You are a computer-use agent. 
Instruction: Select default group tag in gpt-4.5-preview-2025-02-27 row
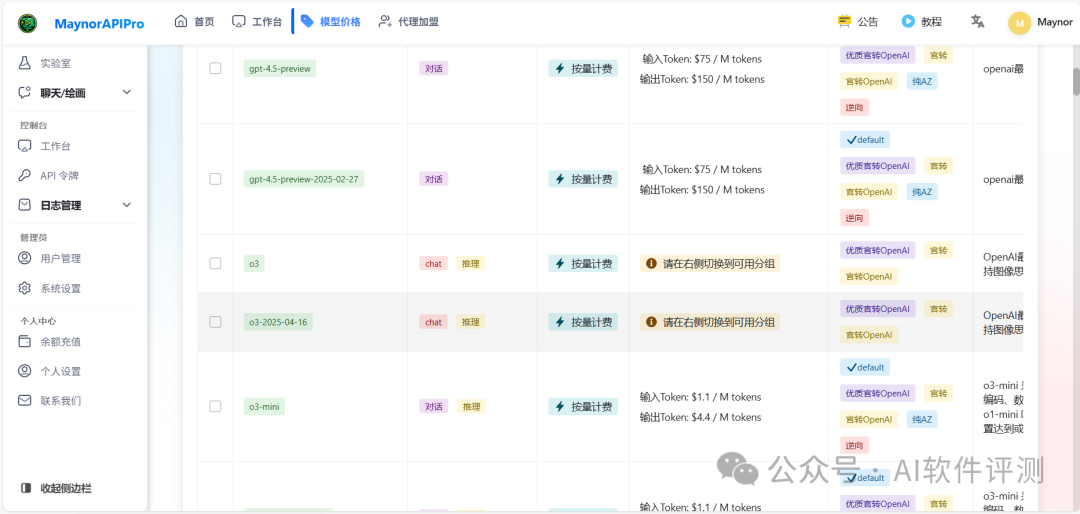[865, 140]
